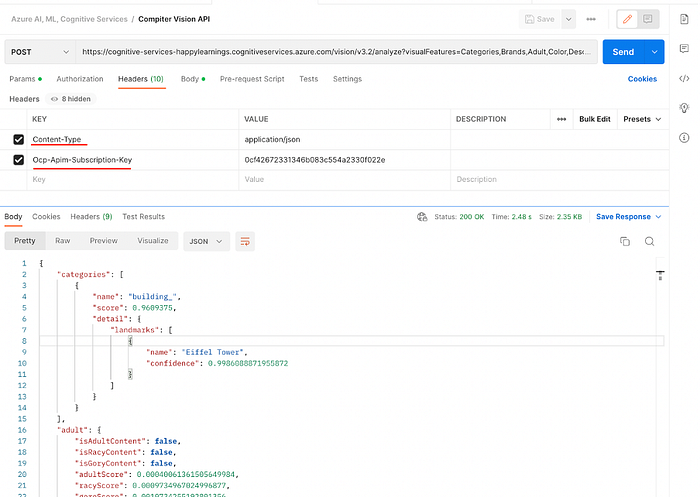The height and width of the screenshot is (497, 700).
Task: Copy response body with the copy icon
Action: click(x=625, y=242)
